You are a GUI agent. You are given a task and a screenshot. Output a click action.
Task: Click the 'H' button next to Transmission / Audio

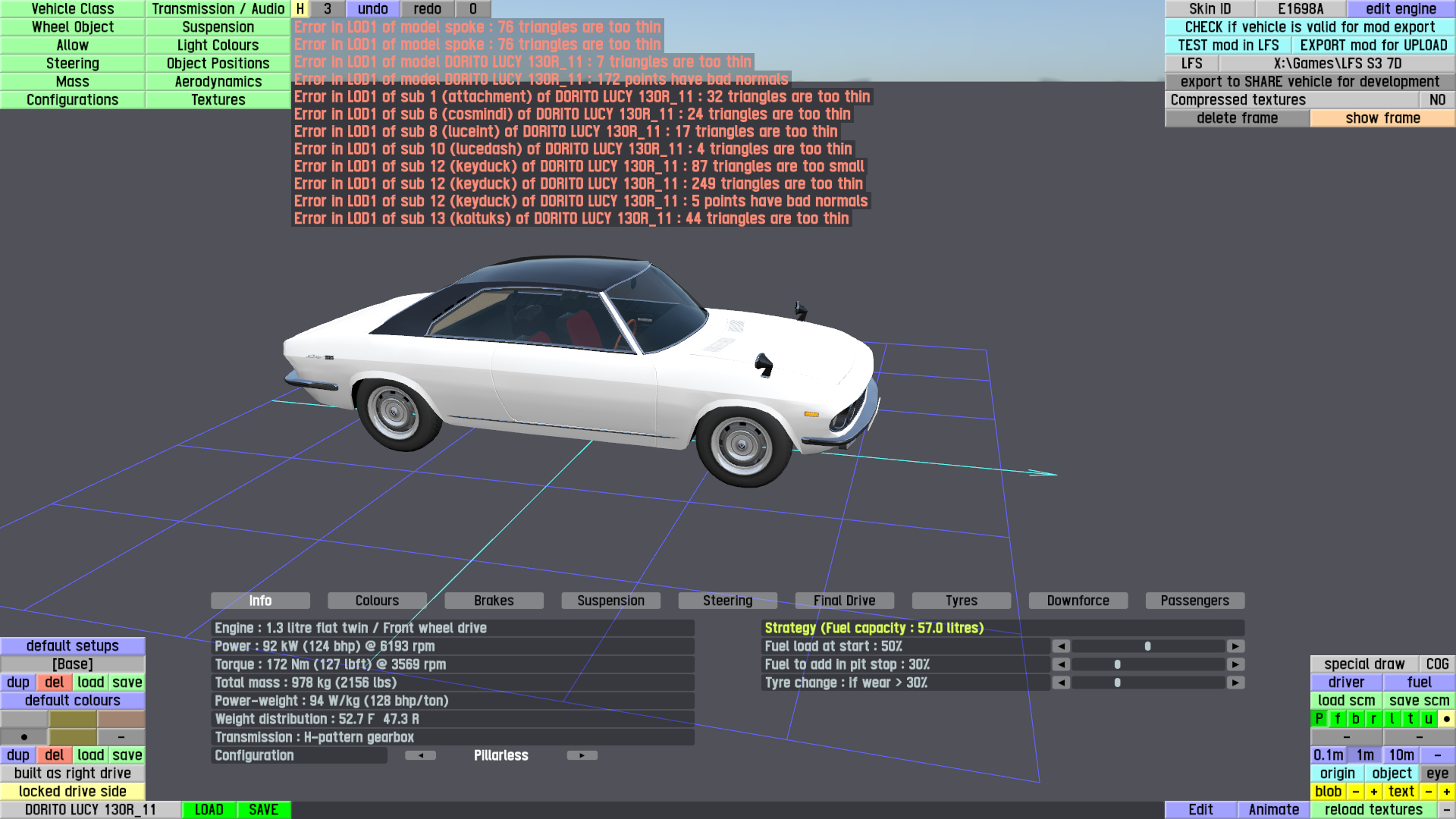(x=300, y=9)
